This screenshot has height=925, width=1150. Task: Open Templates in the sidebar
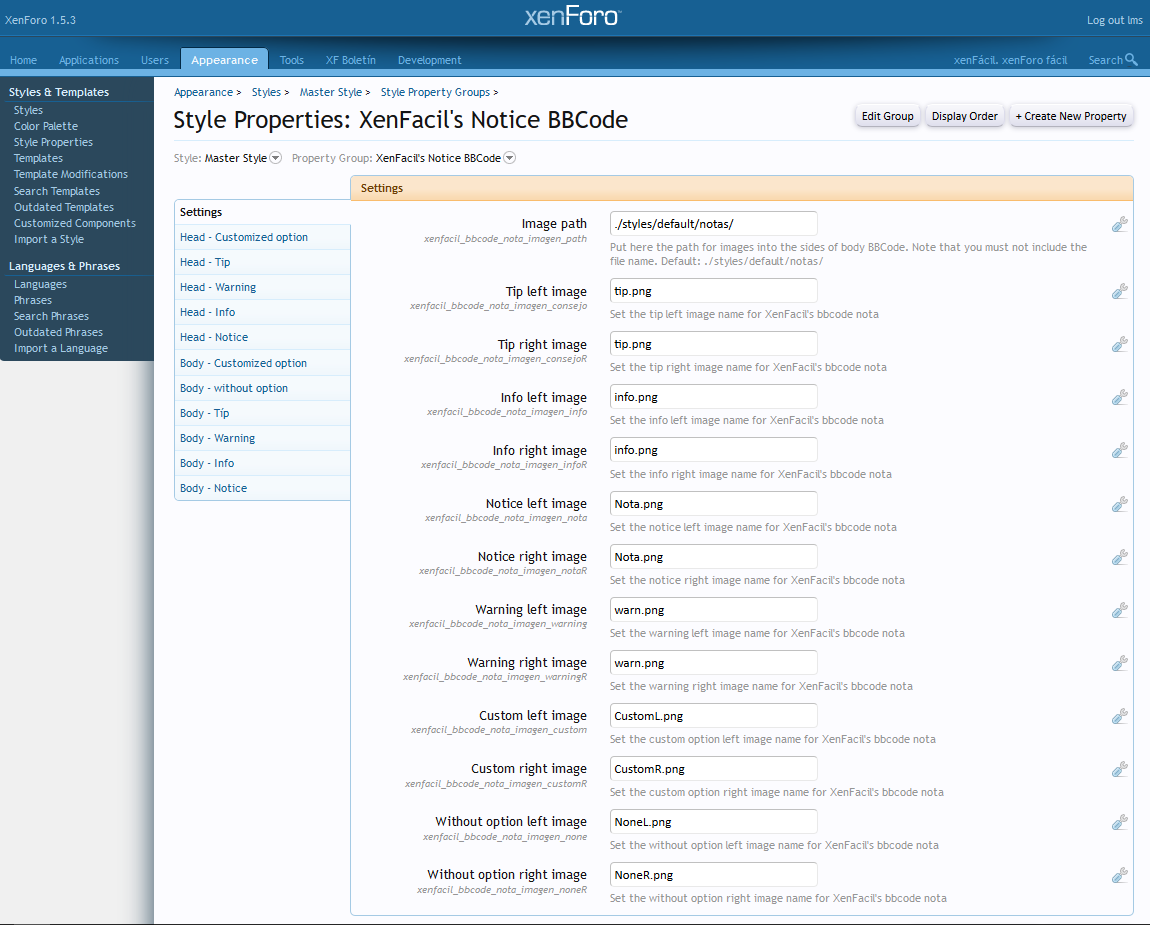[38, 158]
